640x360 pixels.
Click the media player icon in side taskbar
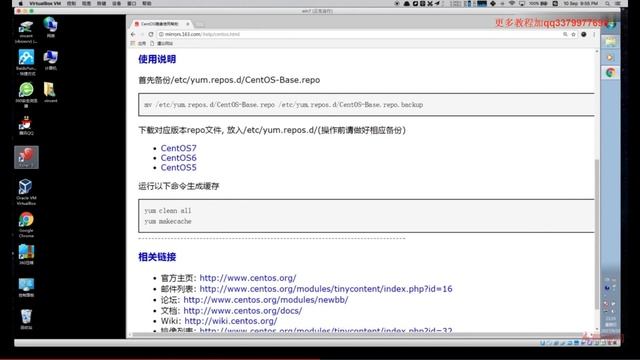pos(611,58)
